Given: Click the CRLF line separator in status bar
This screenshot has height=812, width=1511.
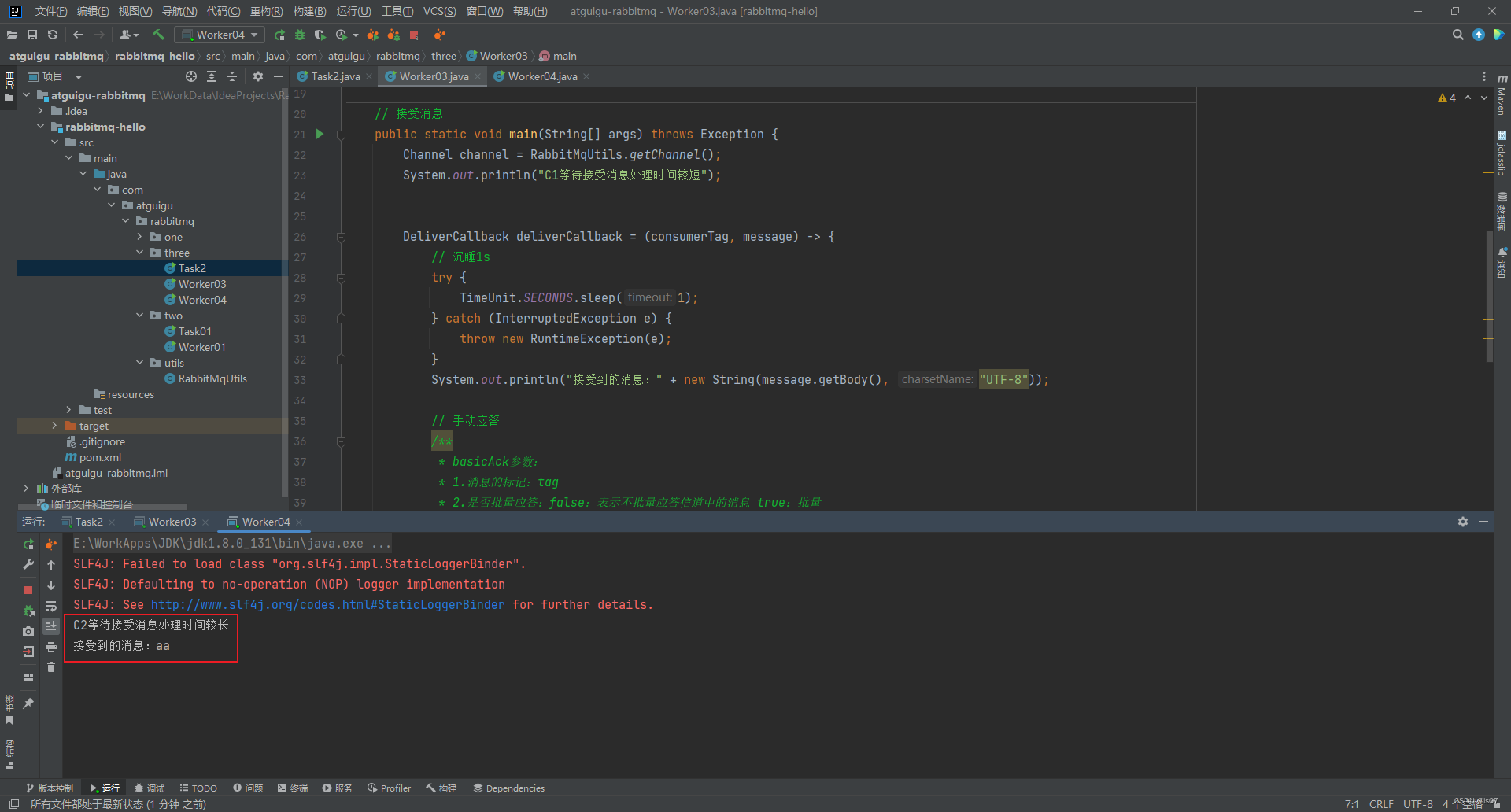Looking at the screenshot, I should (x=1381, y=803).
